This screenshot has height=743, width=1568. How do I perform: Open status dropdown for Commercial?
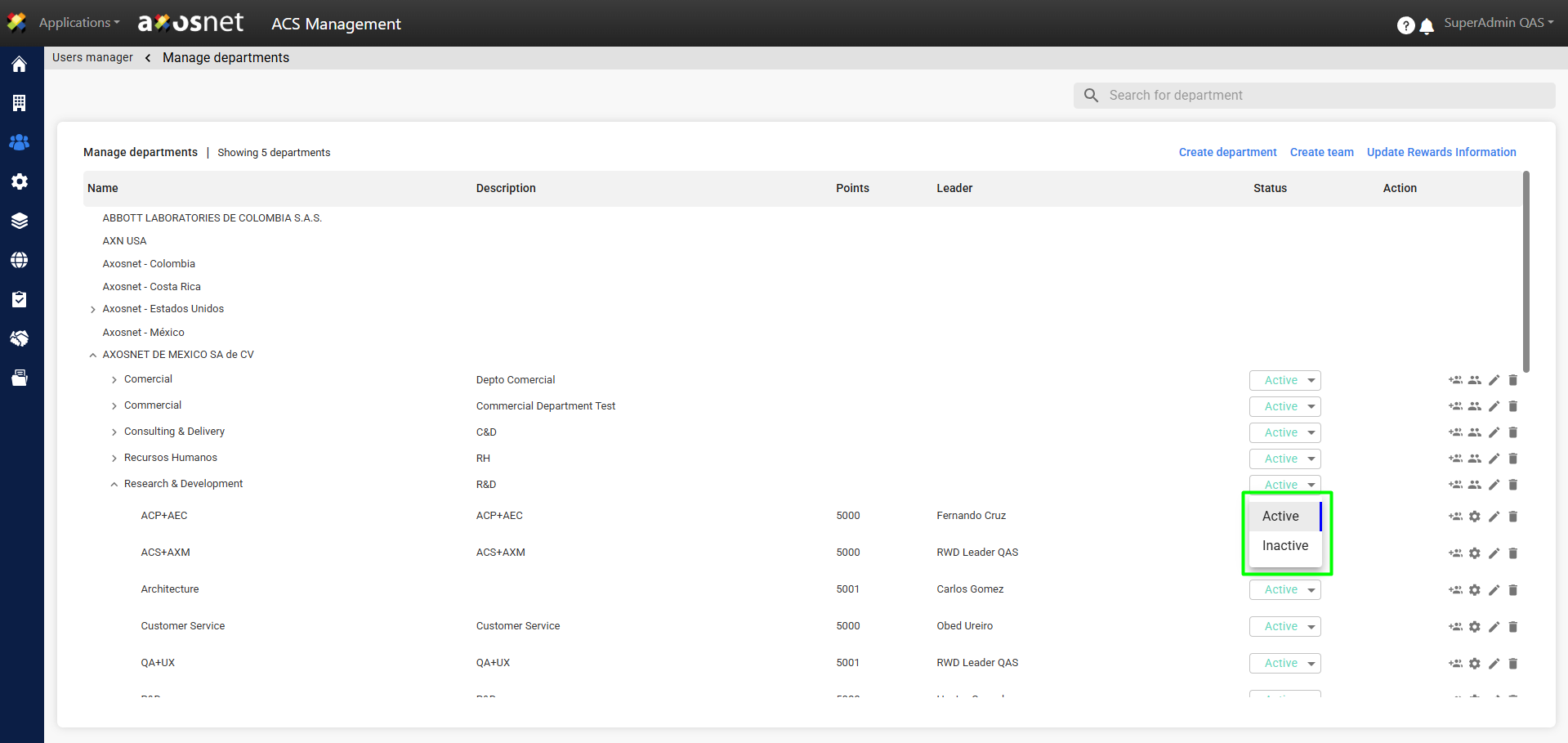point(1284,406)
